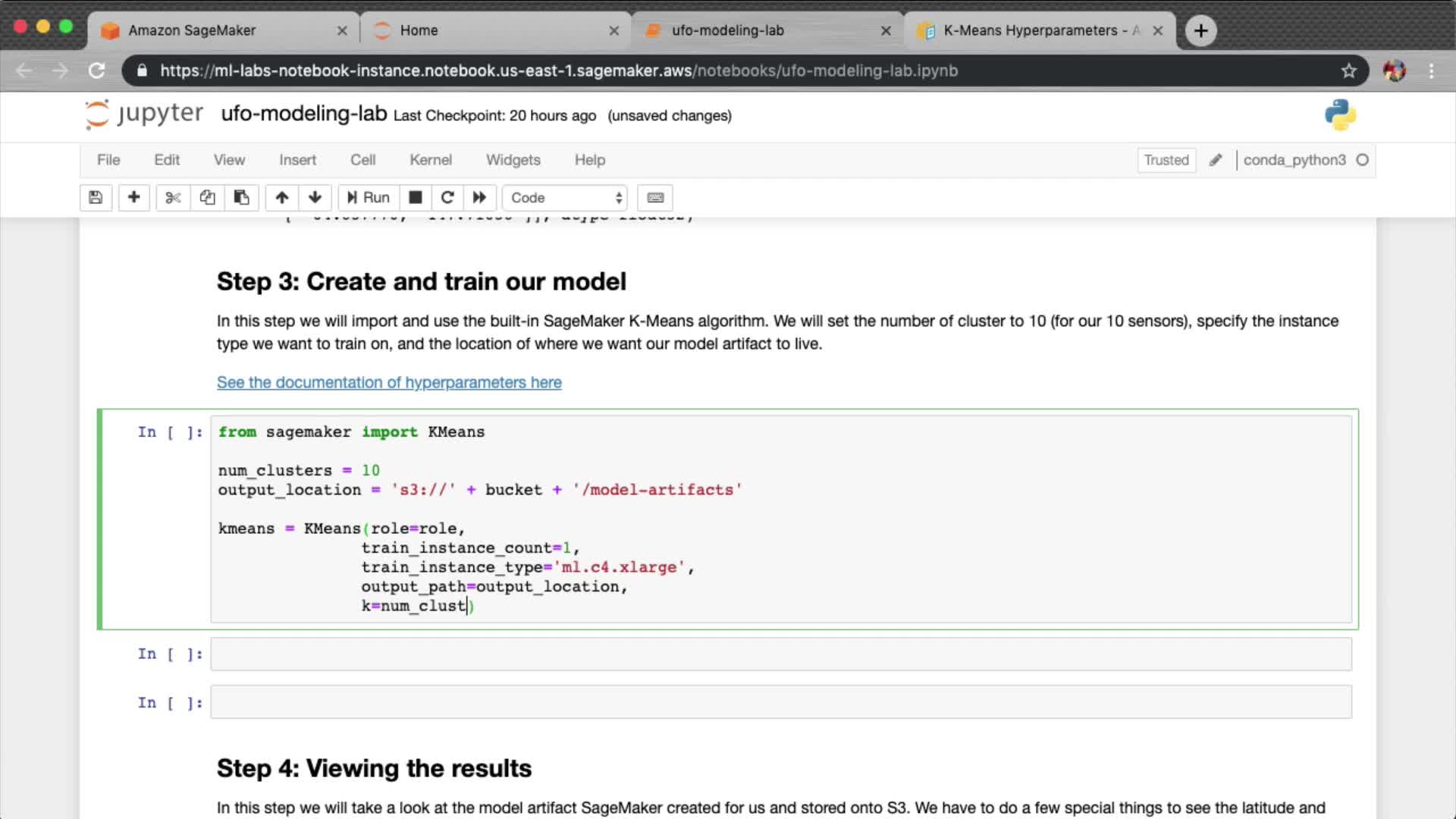Image resolution: width=1456 pixels, height=819 pixels.
Task: Open the Kernel menu
Action: click(x=430, y=160)
